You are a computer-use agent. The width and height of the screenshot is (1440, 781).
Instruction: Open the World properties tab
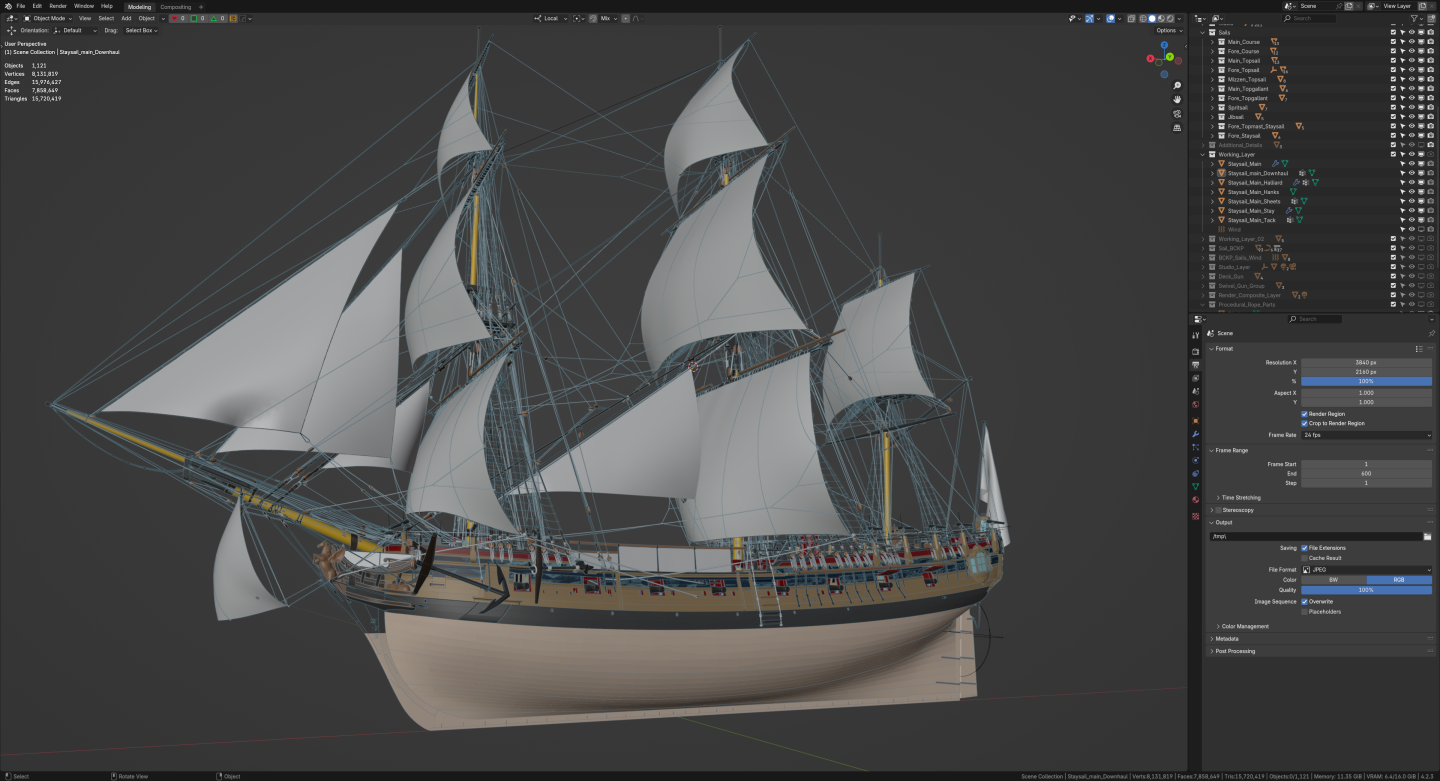click(x=1195, y=405)
